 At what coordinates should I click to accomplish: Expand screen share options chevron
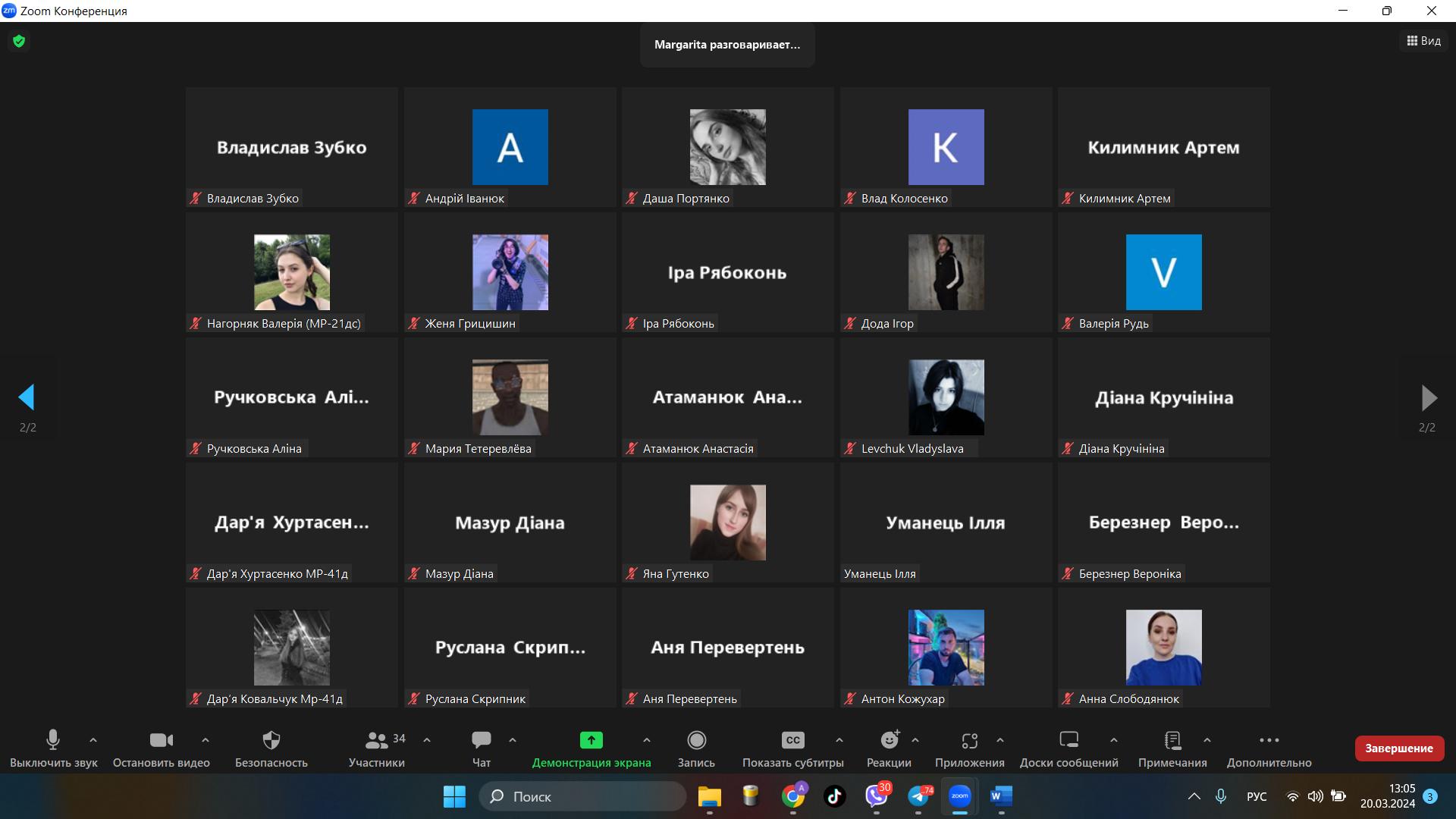pos(647,739)
